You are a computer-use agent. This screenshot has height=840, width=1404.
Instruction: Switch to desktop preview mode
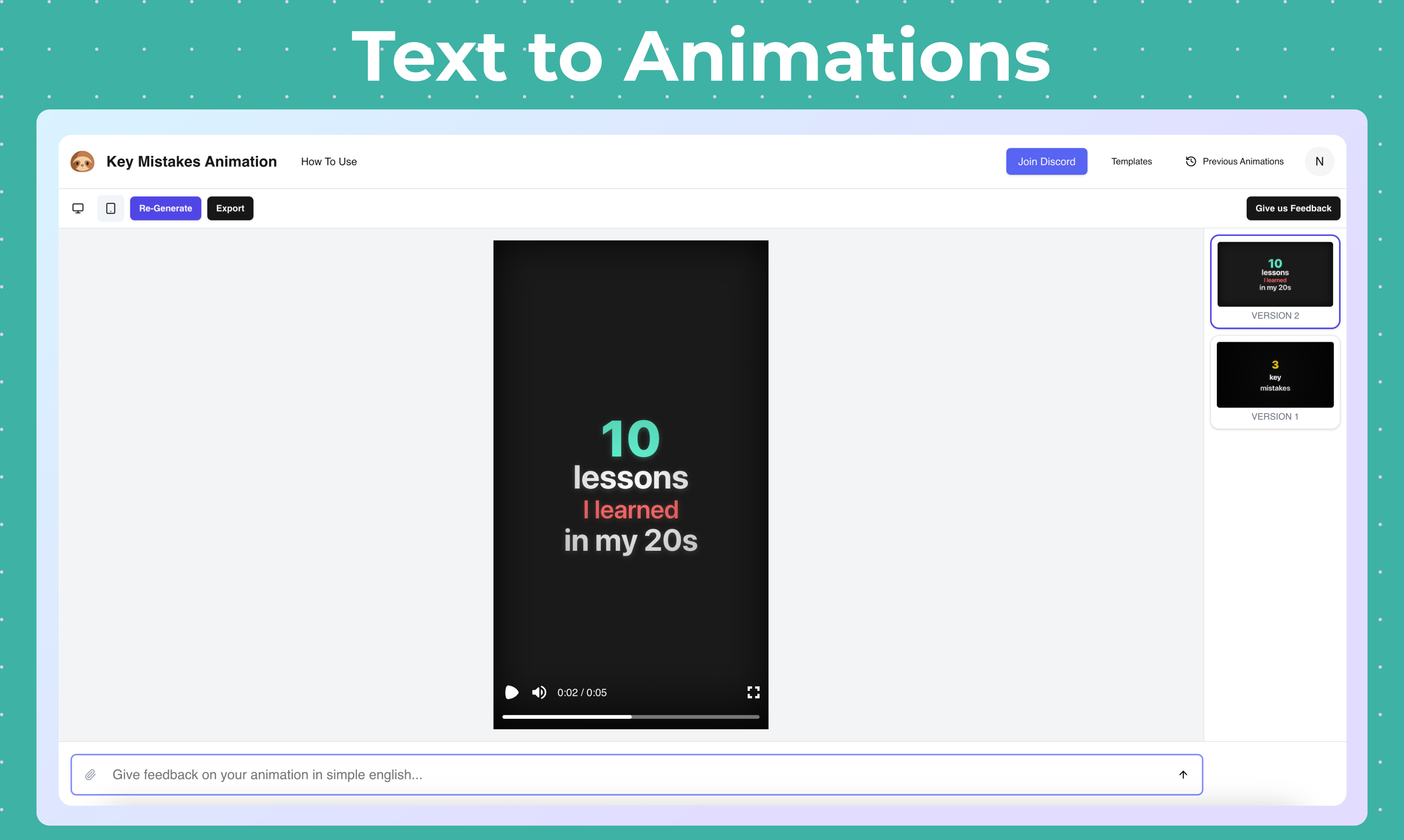pos(78,208)
